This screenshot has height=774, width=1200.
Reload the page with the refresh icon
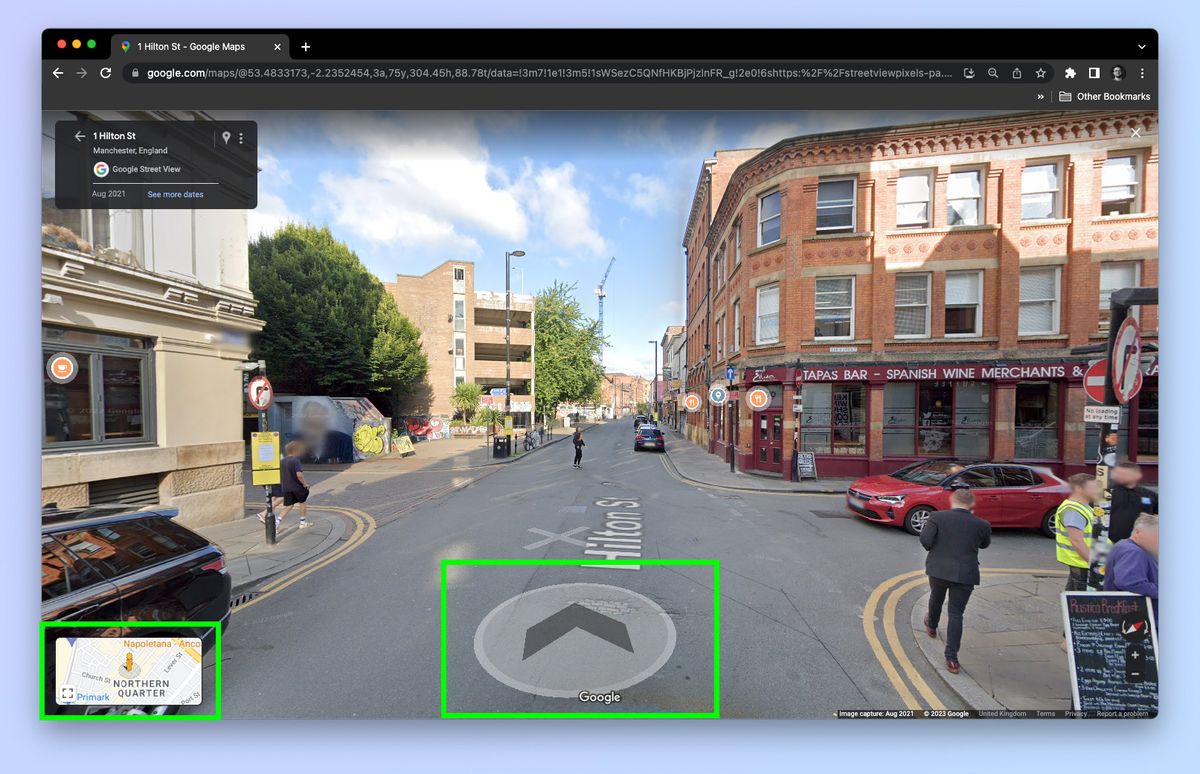click(x=104, y=73)
